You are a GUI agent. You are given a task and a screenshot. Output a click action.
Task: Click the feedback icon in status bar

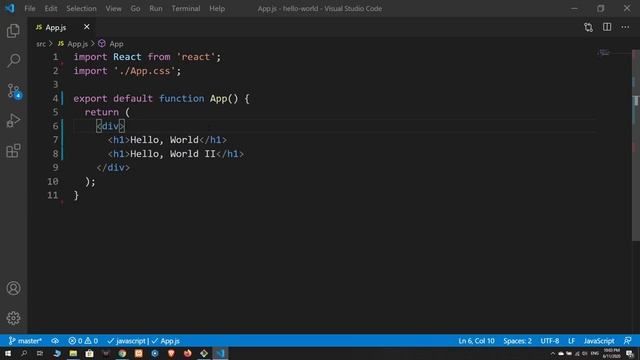pyautogui.click(x=628, y=341)
